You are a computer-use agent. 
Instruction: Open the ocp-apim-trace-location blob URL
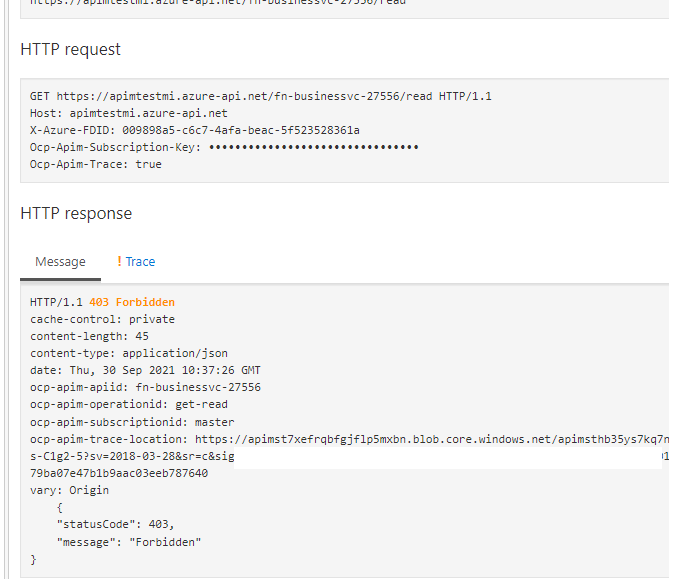430,439
